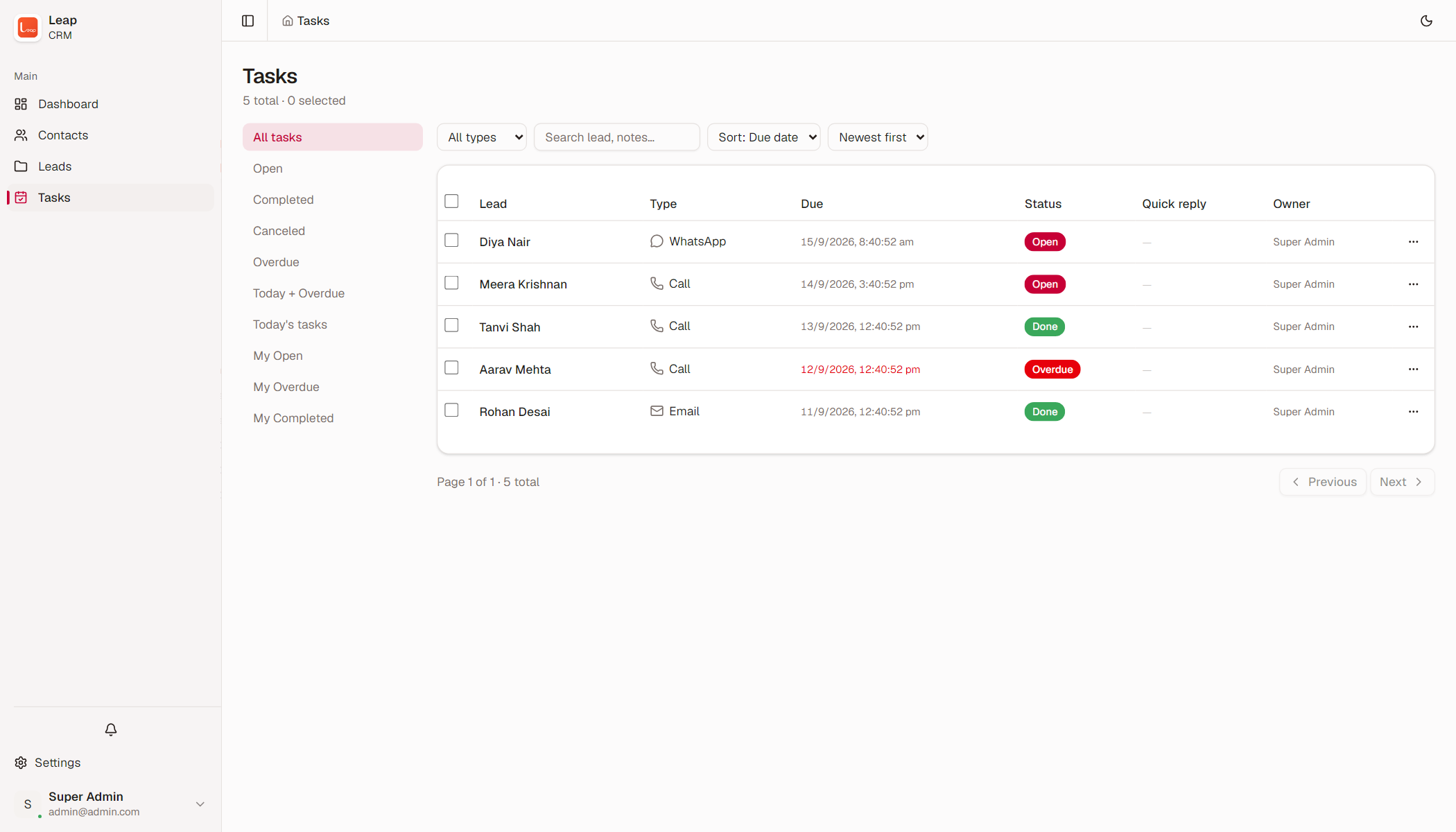Screen dimensions: 1456x832
Task: Tick the checkbox for Diya Nair
Action: pyautogui.click(x=451, y=240)
